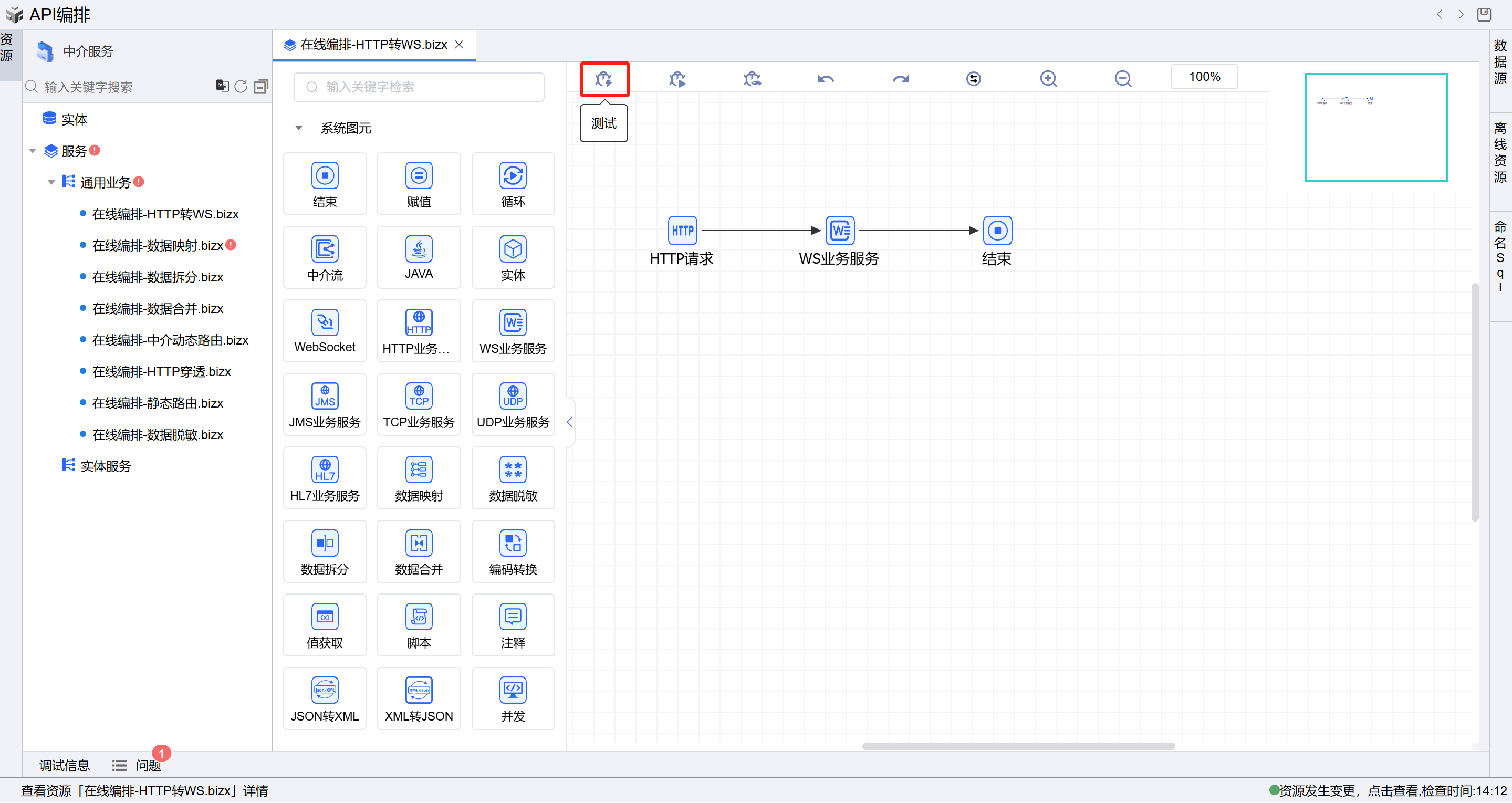This screenshot has width=1512, height=803.
Task: Collapse the element palette with side chevron
Action: pyautogui.click(x=569, y=422)
